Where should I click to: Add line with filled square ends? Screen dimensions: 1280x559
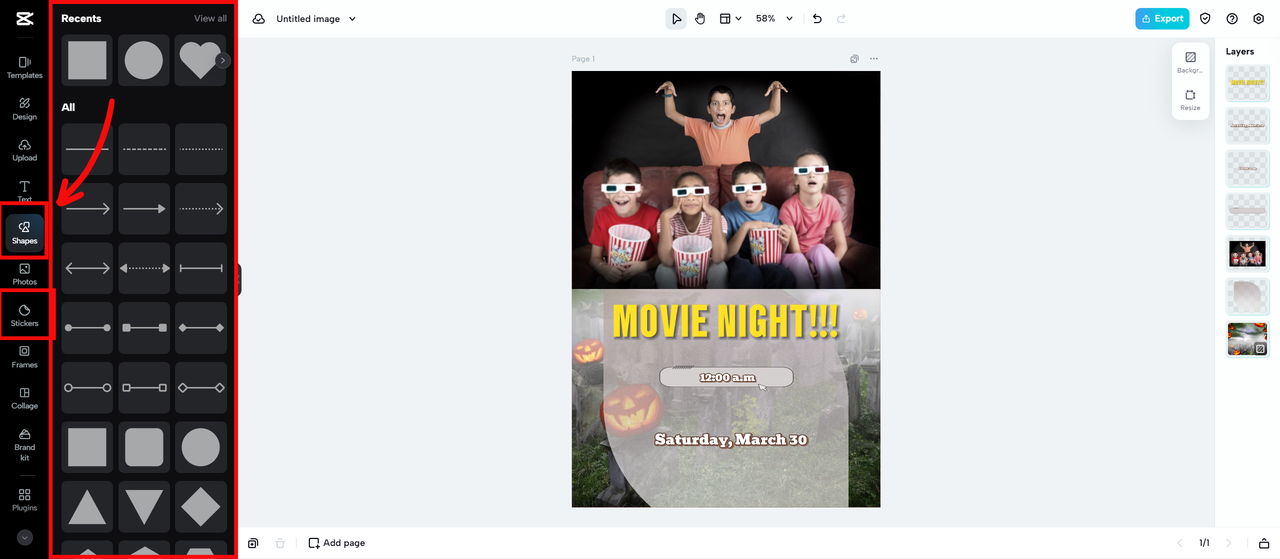point(144,328)
